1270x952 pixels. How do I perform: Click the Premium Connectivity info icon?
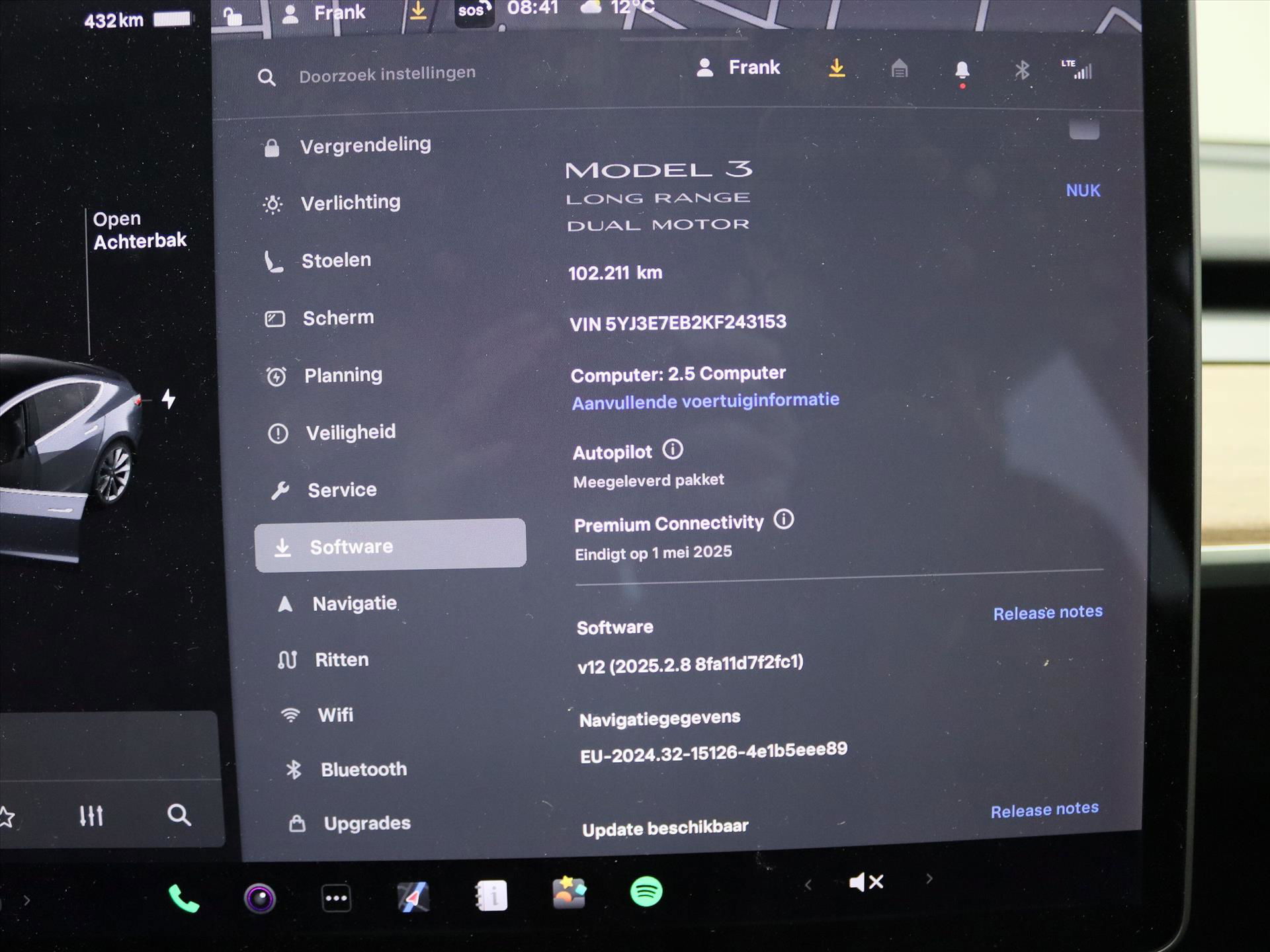[784, 520]
